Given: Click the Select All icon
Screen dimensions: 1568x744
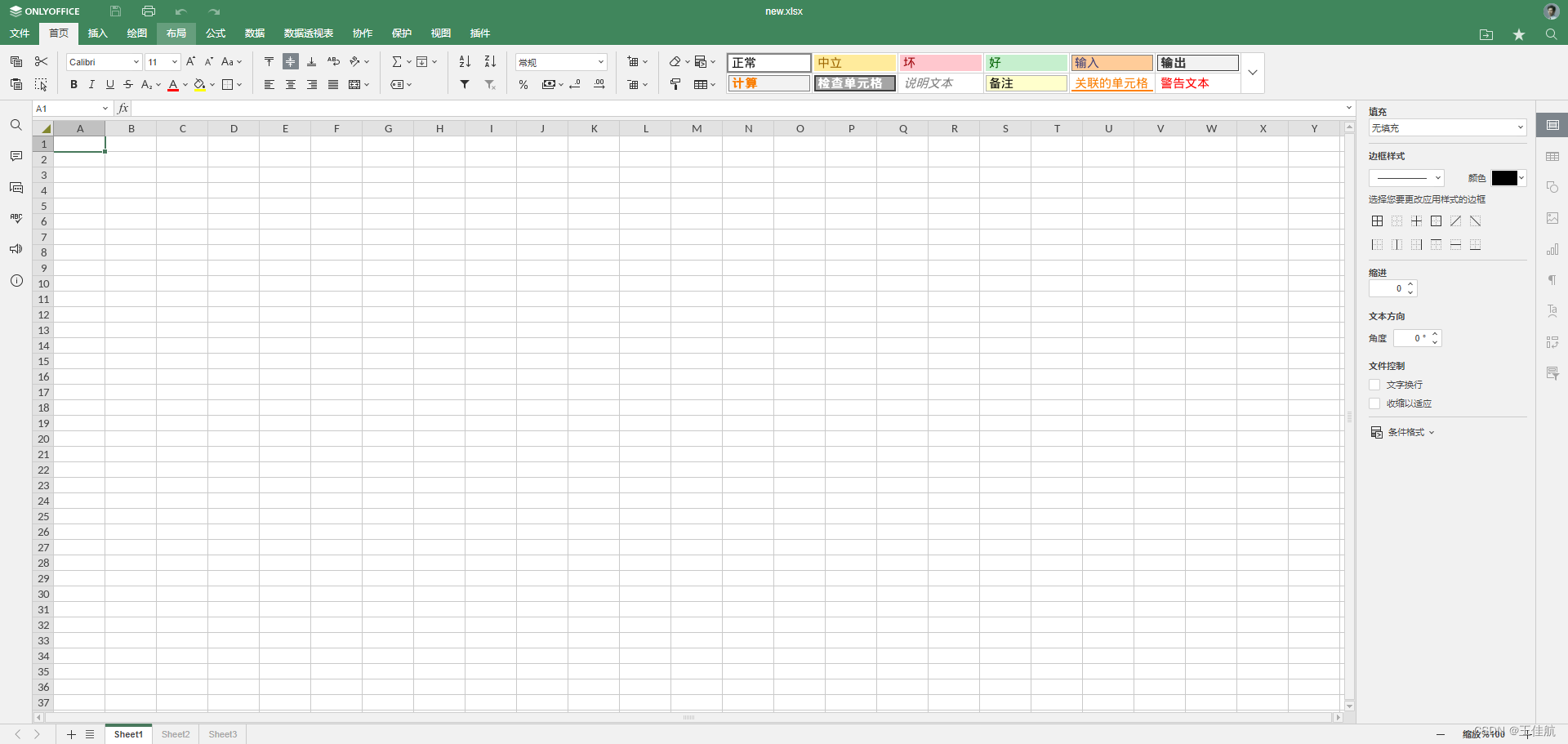Looking at the screenshot, I should [41, 84].
